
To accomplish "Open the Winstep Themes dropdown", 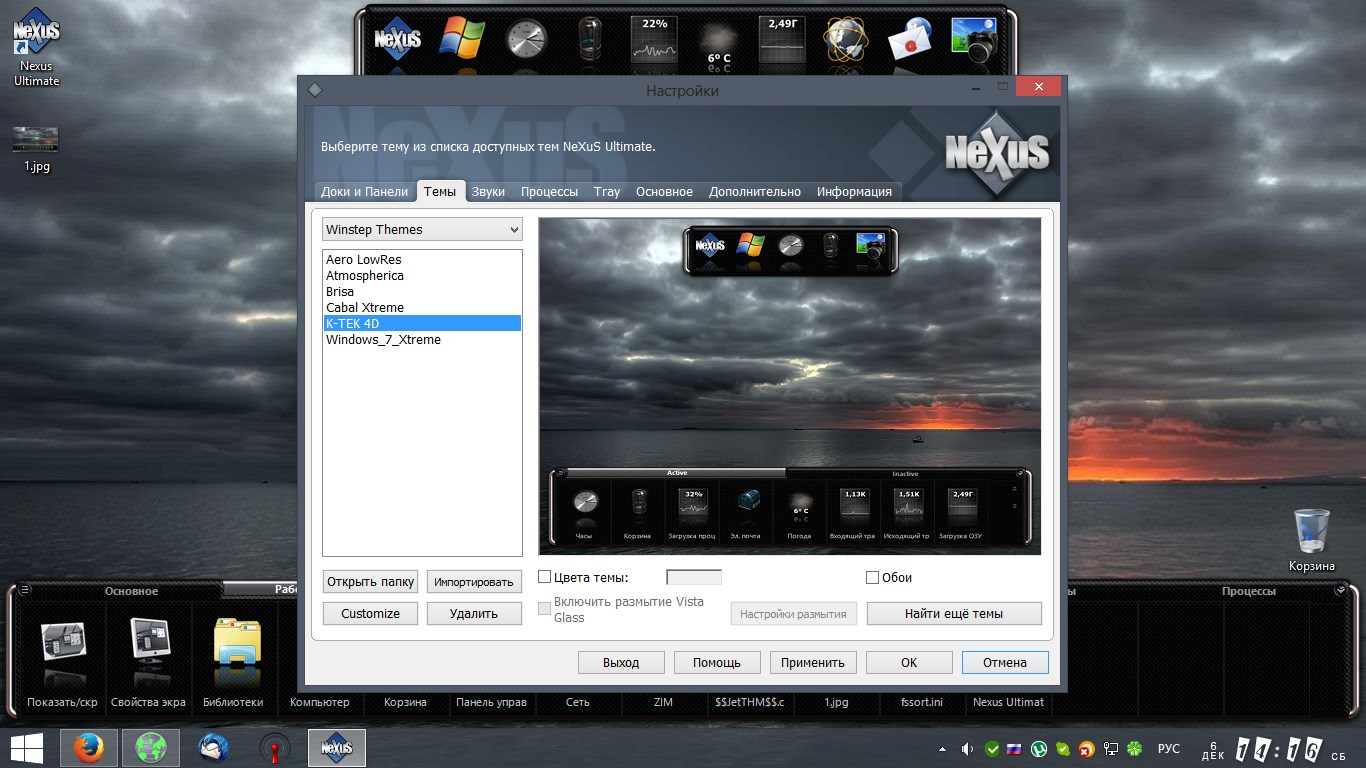I will [x=422, y=230].
